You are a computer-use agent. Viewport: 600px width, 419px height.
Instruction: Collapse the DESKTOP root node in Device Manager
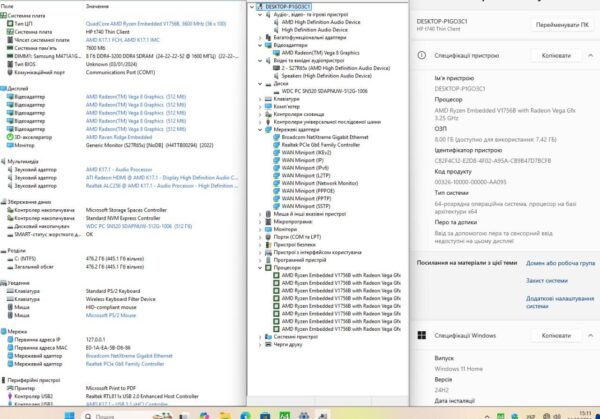point(252,7)
